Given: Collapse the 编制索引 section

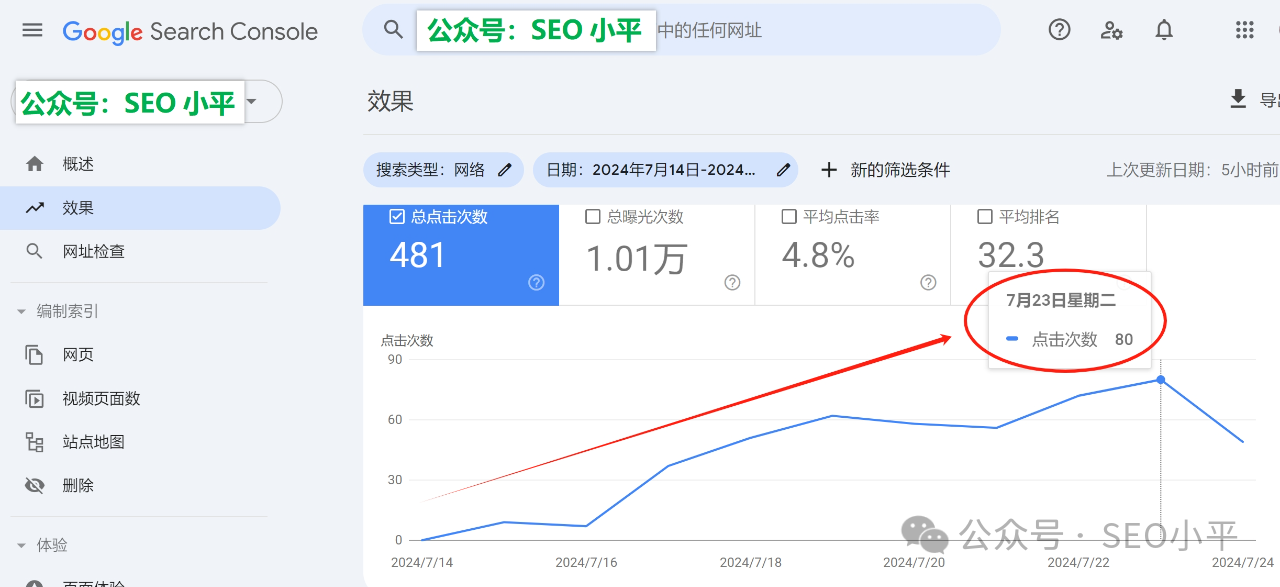Looking at the screenshot, I should click(x=21, y=312).
